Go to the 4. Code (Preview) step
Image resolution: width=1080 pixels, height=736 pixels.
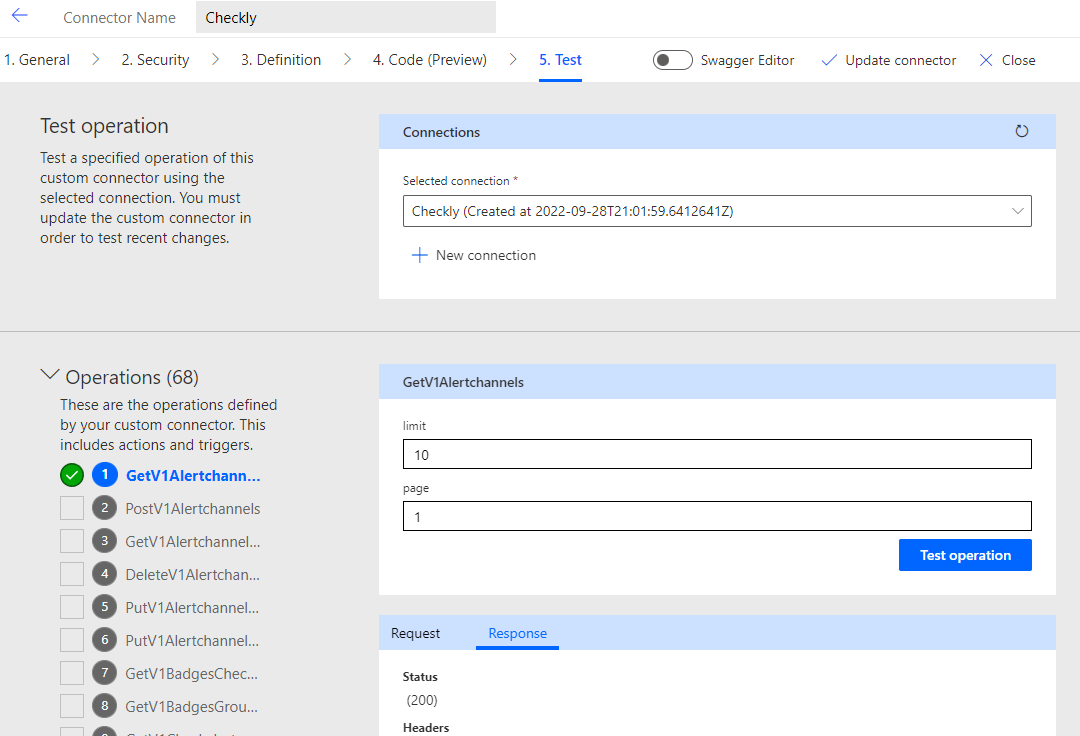(430, 60)
